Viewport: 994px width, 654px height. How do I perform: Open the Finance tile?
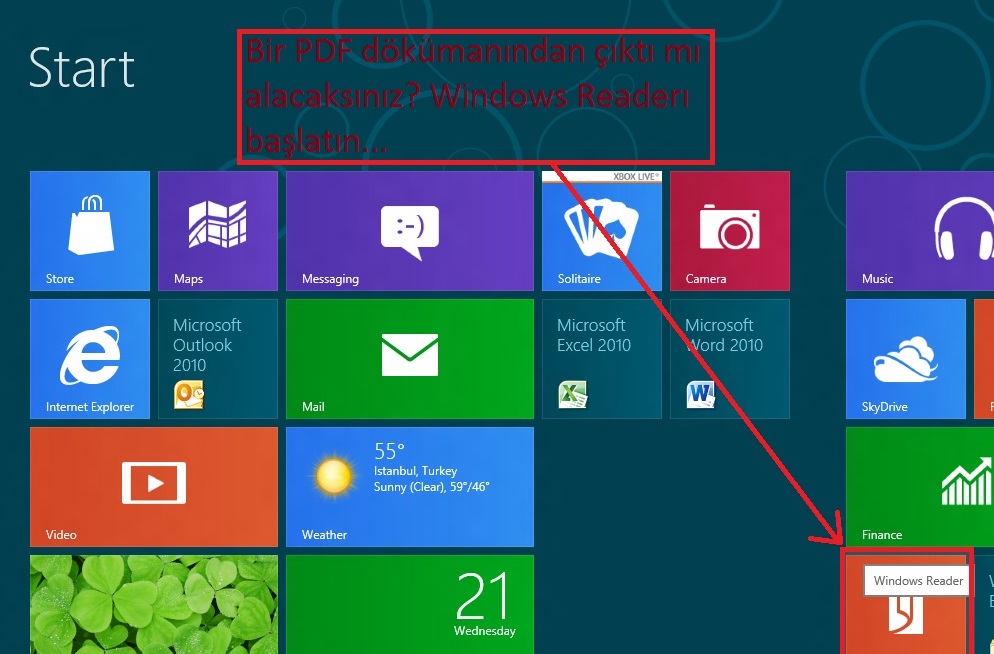(920, 487)
